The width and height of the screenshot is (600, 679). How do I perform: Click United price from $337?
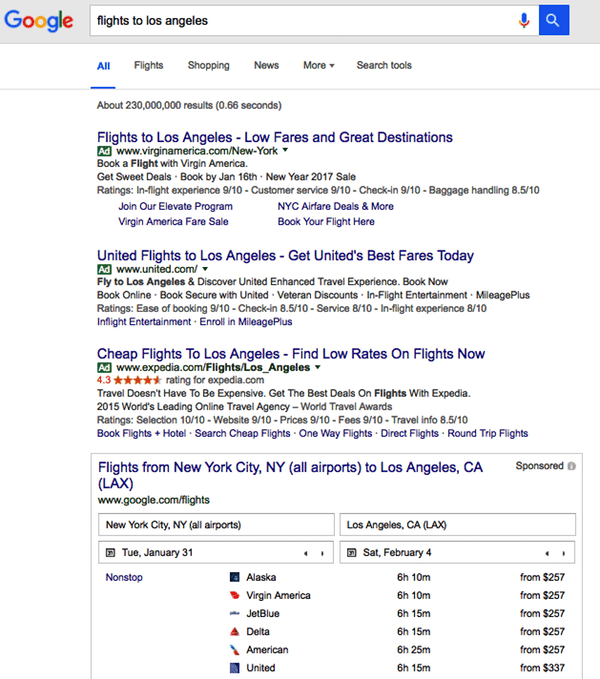[x=542, y=668]
